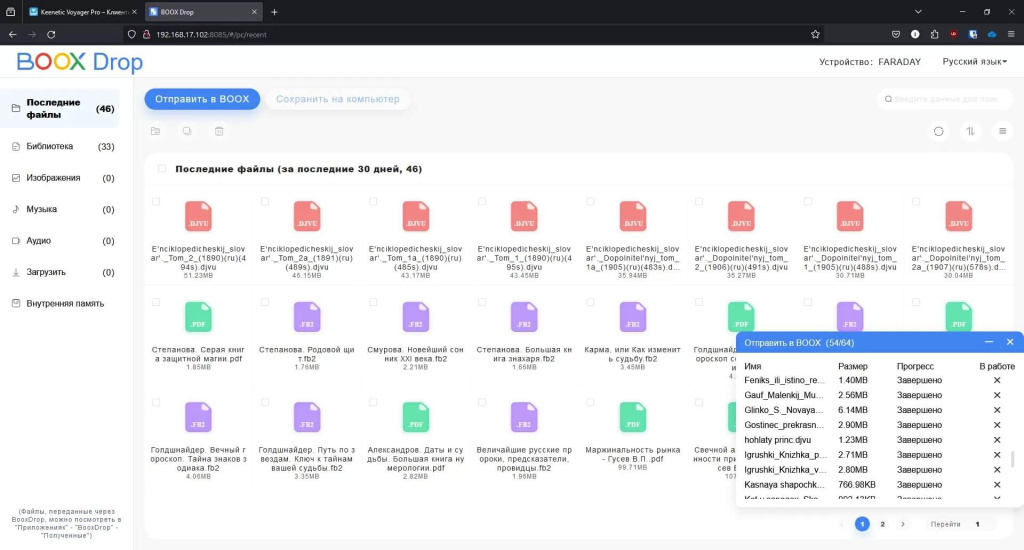Select page 1 in pagination
The image size is (1024, 550).
(862, 524)
